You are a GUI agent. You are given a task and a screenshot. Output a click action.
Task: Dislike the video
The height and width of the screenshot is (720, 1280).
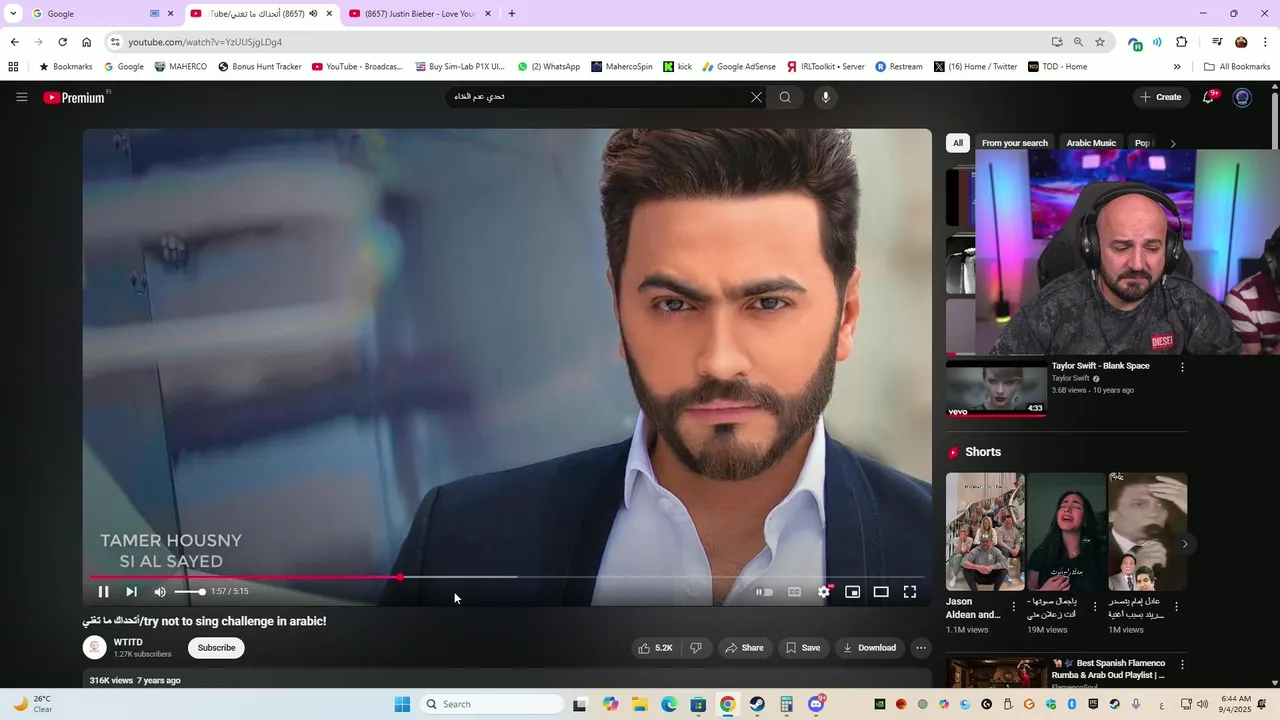696,648
